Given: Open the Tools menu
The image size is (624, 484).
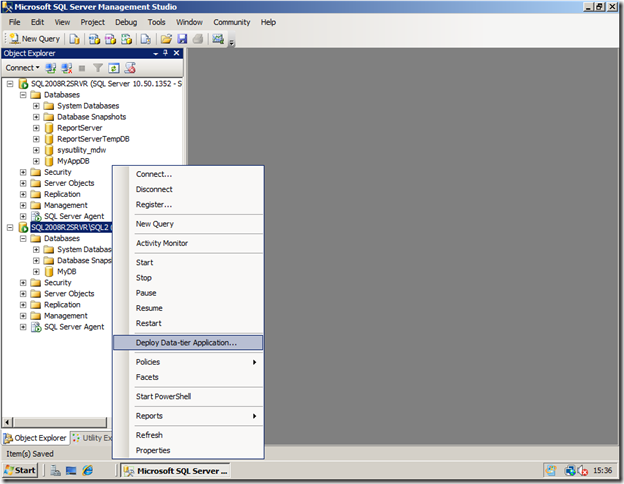Looking at the screenshot, I should [156, 22].
